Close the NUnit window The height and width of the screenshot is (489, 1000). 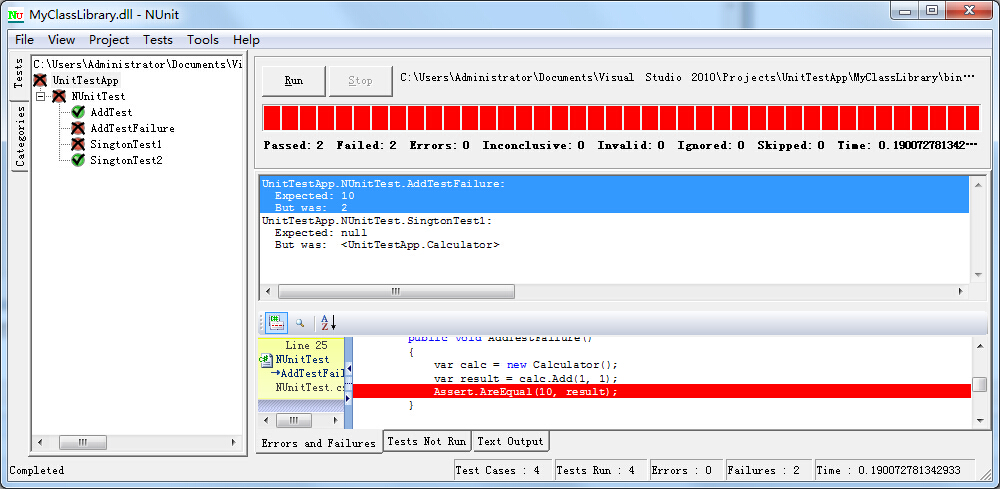[x=969, y=10]
